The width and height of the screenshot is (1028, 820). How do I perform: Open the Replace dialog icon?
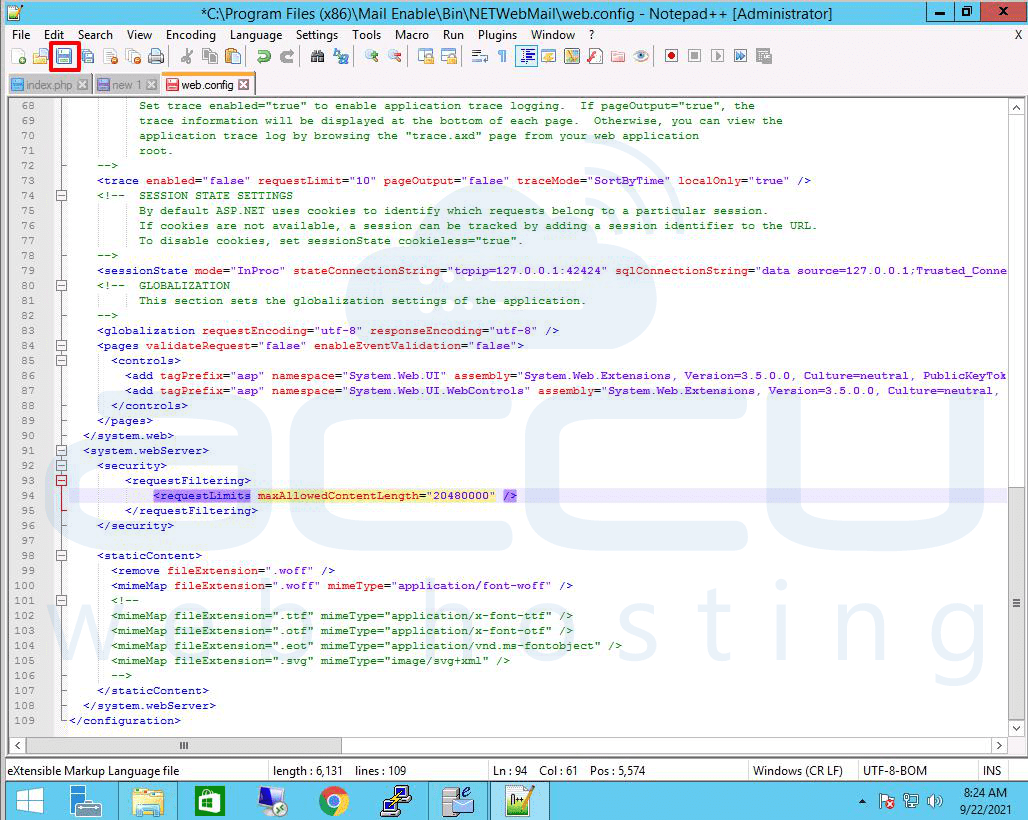[x=341, y=56]
